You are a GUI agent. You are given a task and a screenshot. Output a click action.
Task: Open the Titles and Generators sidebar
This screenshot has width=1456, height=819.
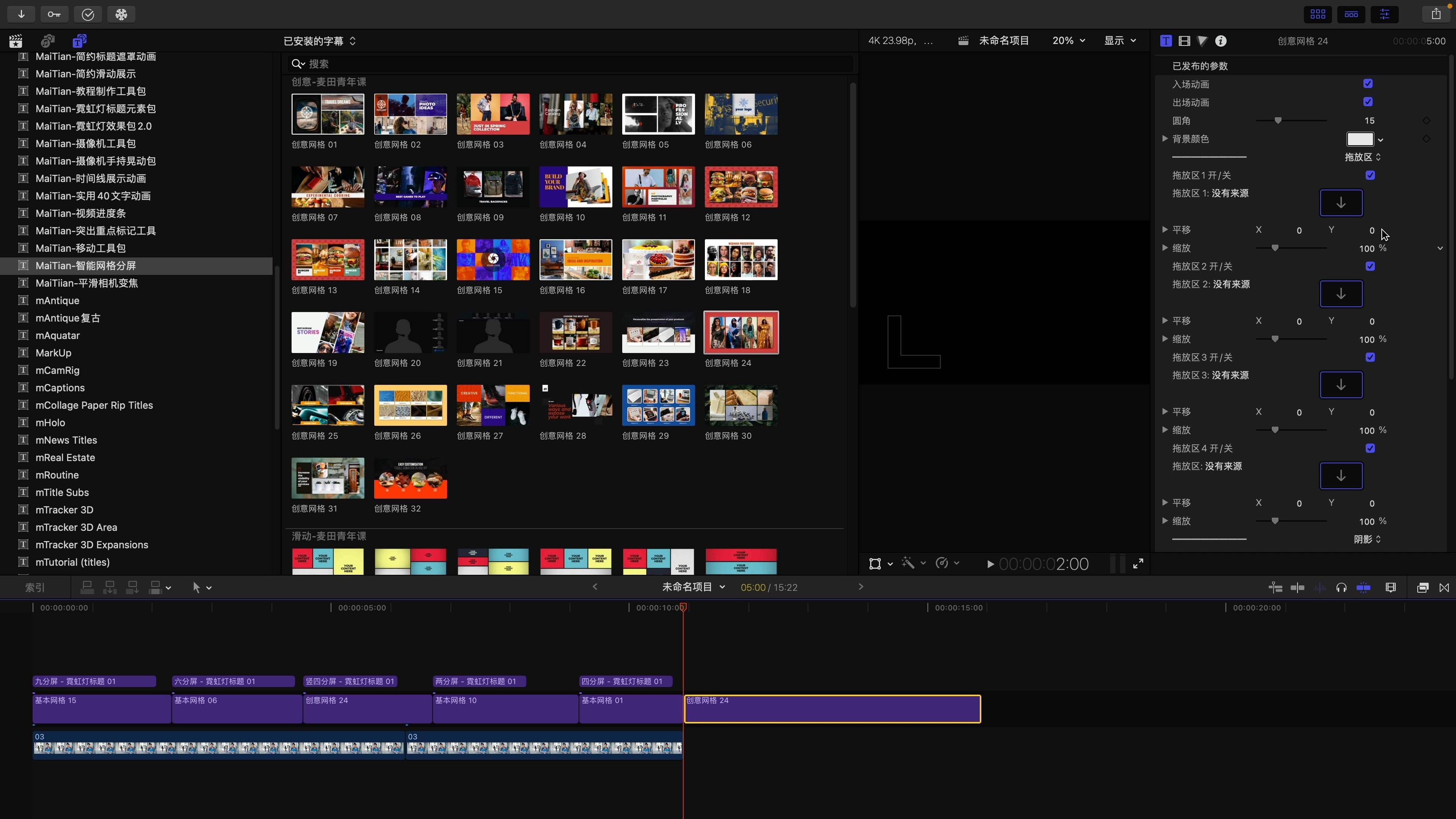[79, 41]
